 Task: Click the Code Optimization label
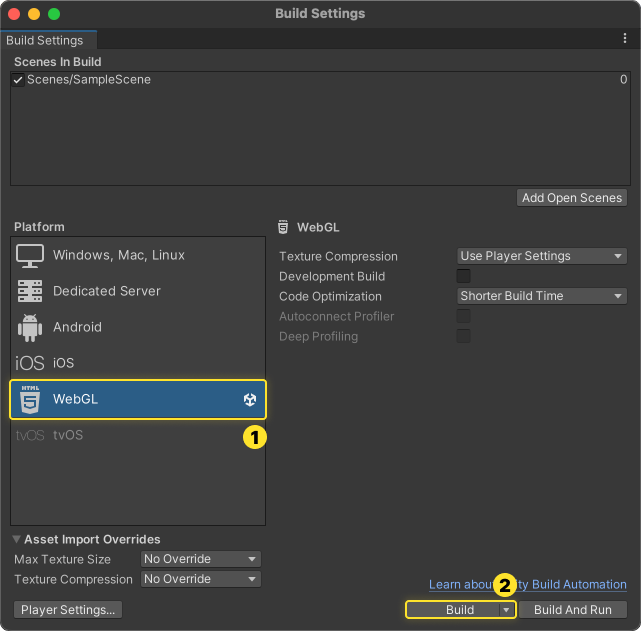[x=330, y=297]
